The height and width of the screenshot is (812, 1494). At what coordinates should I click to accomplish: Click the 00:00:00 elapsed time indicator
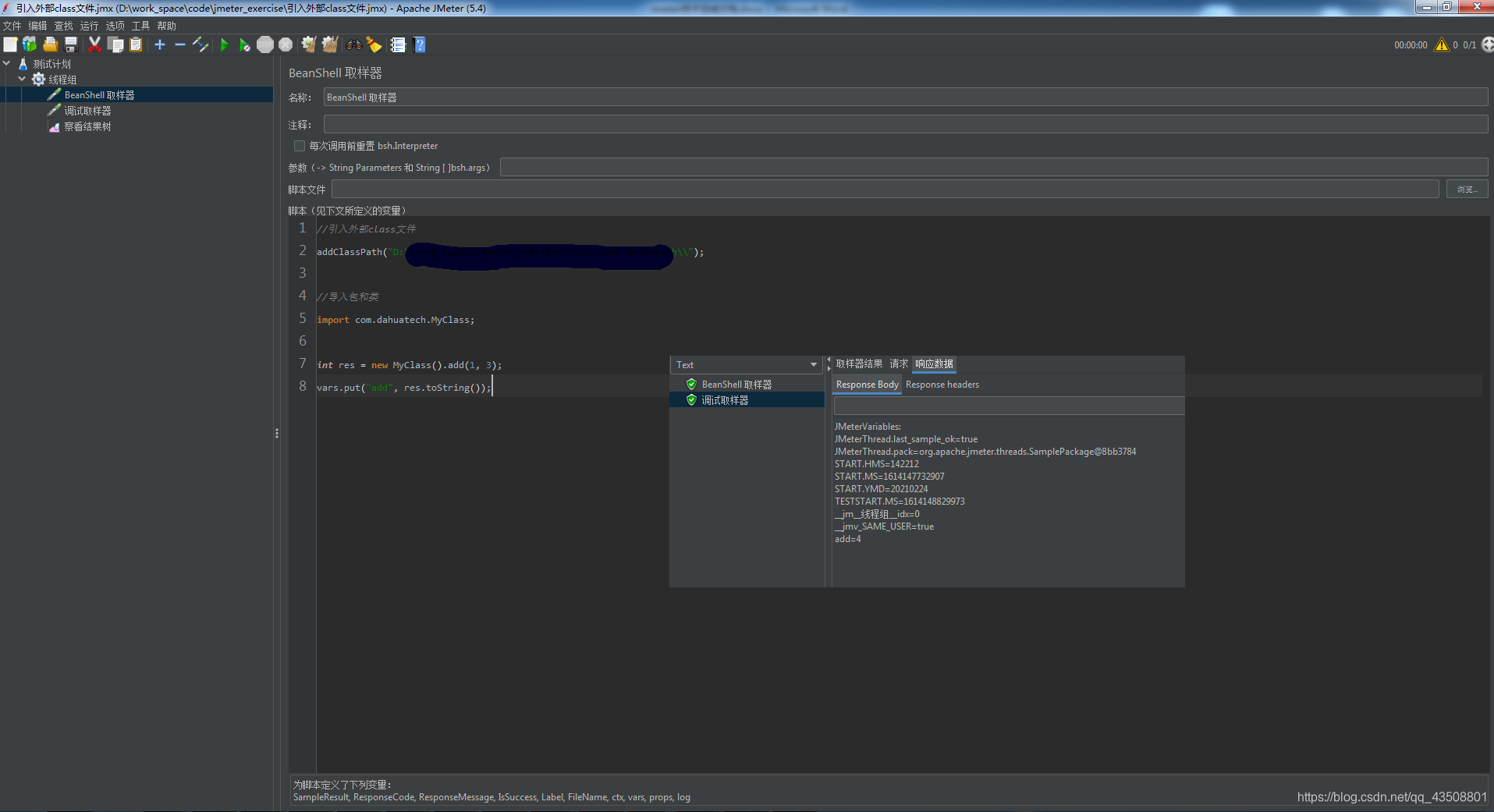tap(1411, 45)
